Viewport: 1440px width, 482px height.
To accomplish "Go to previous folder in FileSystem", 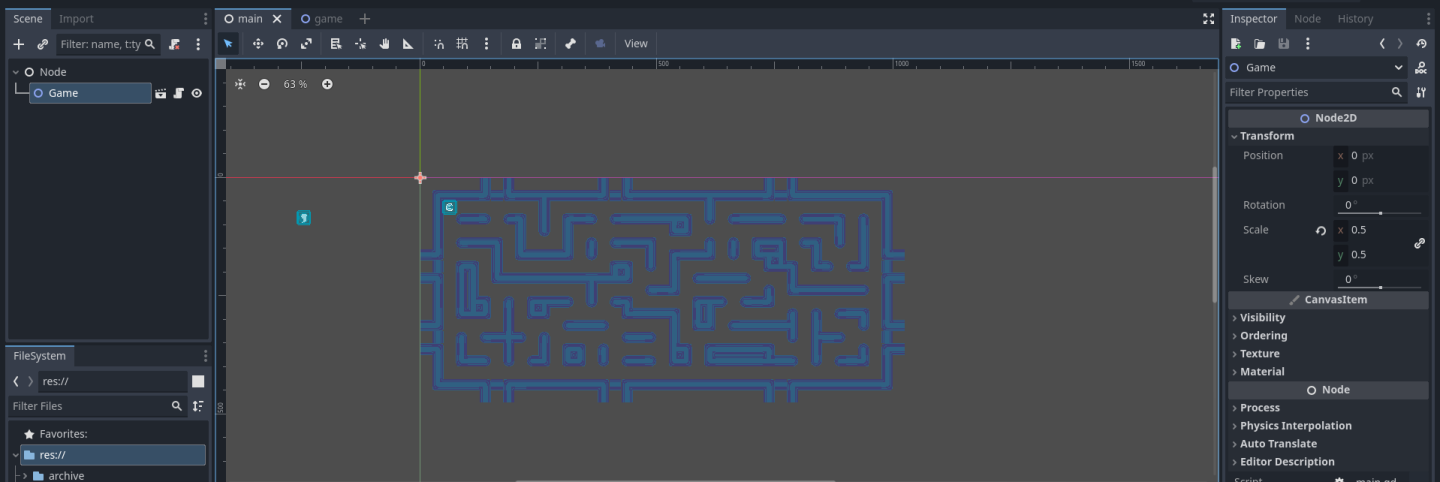I will [16, 381].
